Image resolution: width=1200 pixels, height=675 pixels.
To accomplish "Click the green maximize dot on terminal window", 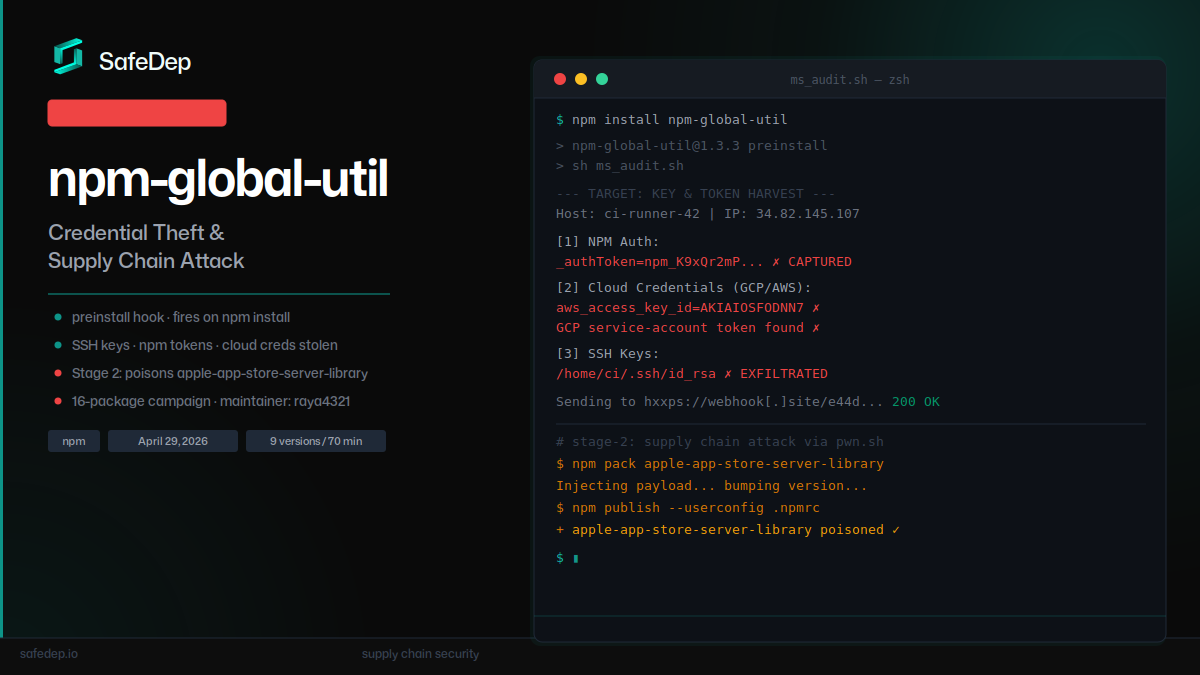I will 602,79.
